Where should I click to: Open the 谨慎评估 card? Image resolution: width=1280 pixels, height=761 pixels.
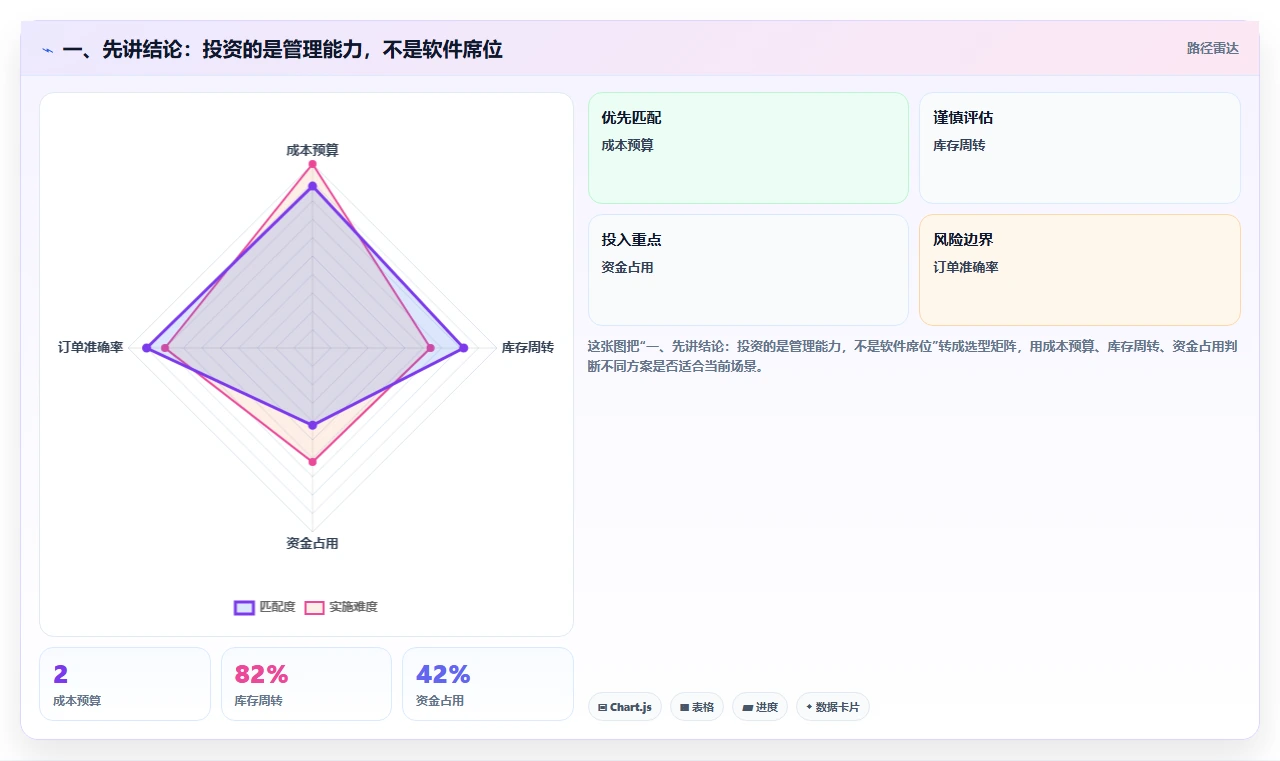pos(1080,148)
